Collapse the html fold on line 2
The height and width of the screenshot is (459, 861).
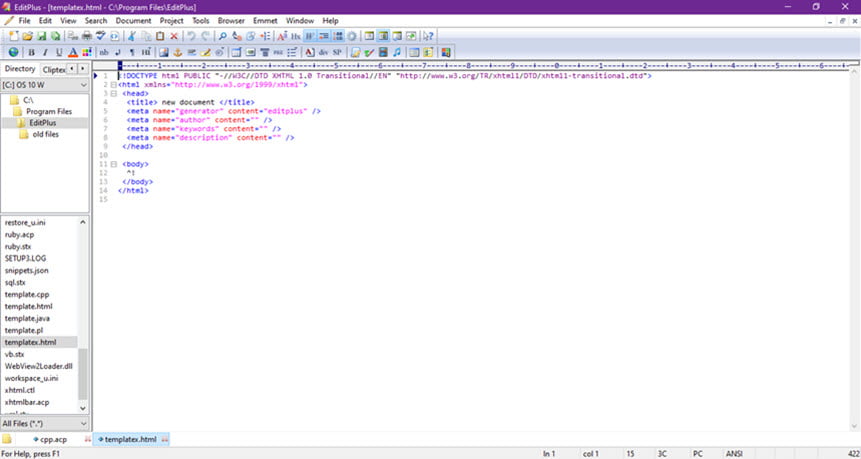(114, 85)
